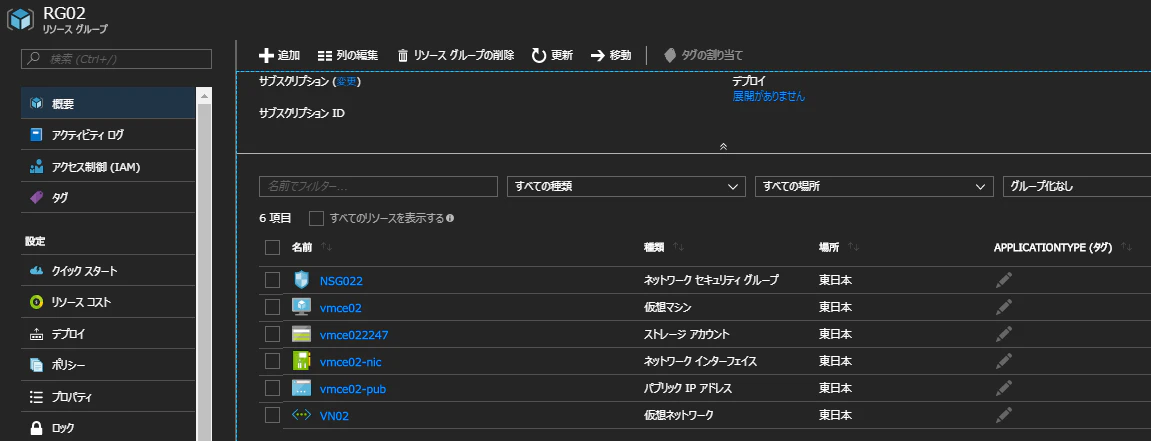Viewport: 1151px width, 441px height.
Task: Click the Add (追加) plus button
Action: (280, 55)
